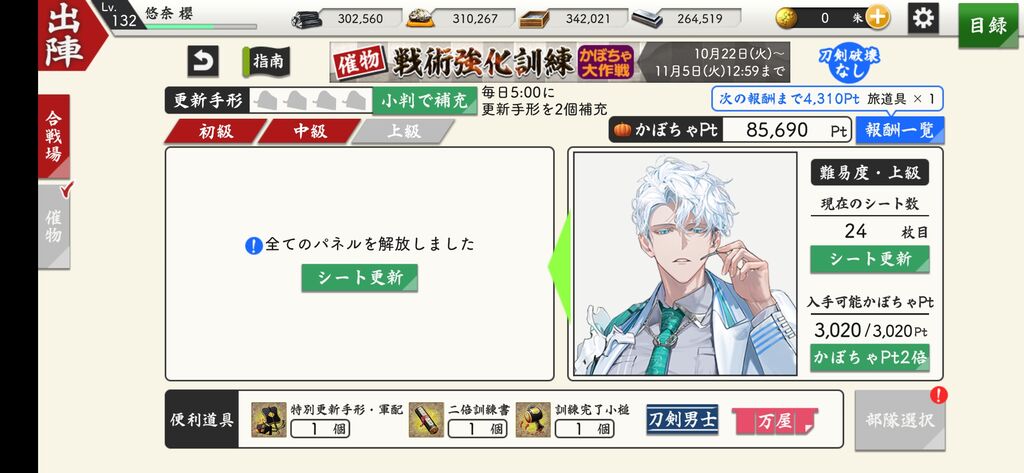Image resolution: width=1024 pixels, height=473 pixels.
Task: Open the settings gear icon
Action: tap(923, 18)
